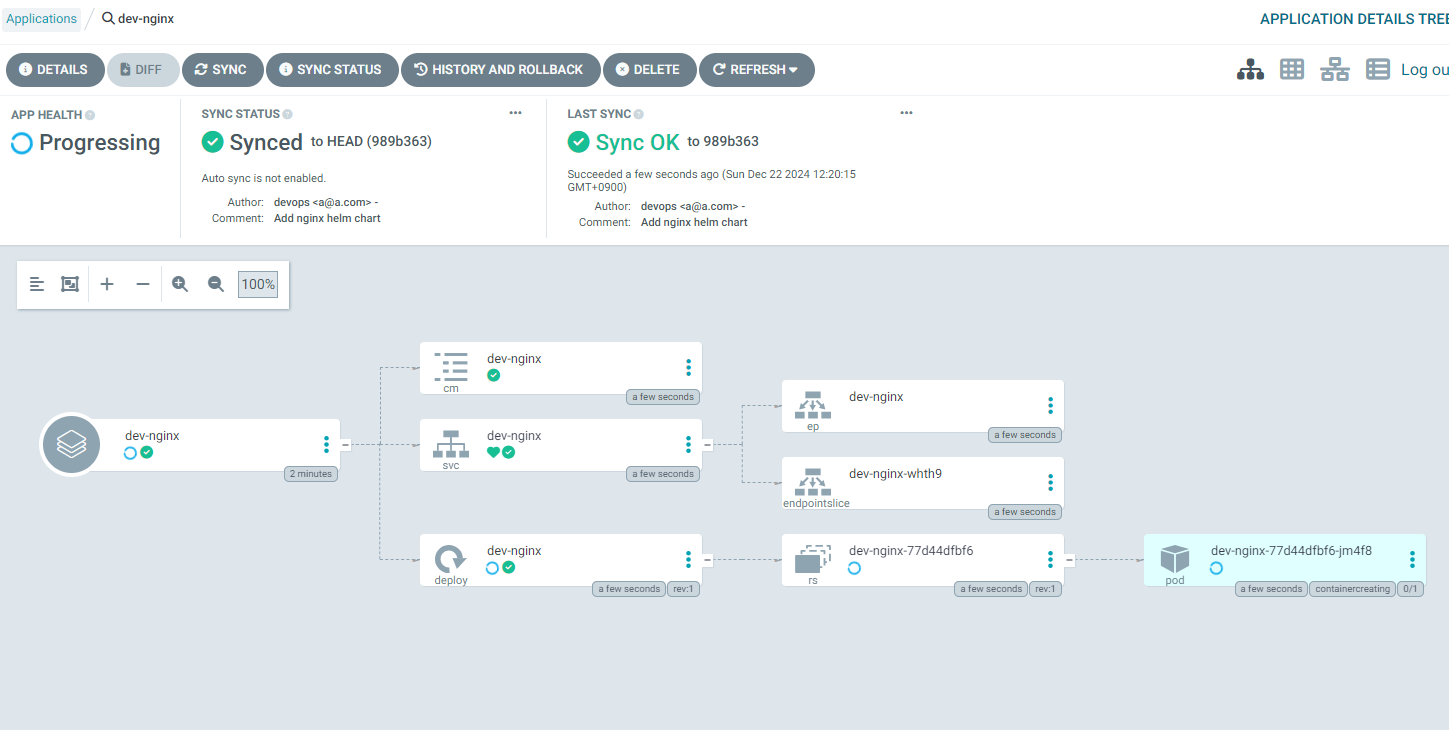Image resolution: width=1449 pixels, height=730 pixels.
Task: Click 'to 989b363' last sync revision
Action: pyautogui.click(x=723, y=142)
